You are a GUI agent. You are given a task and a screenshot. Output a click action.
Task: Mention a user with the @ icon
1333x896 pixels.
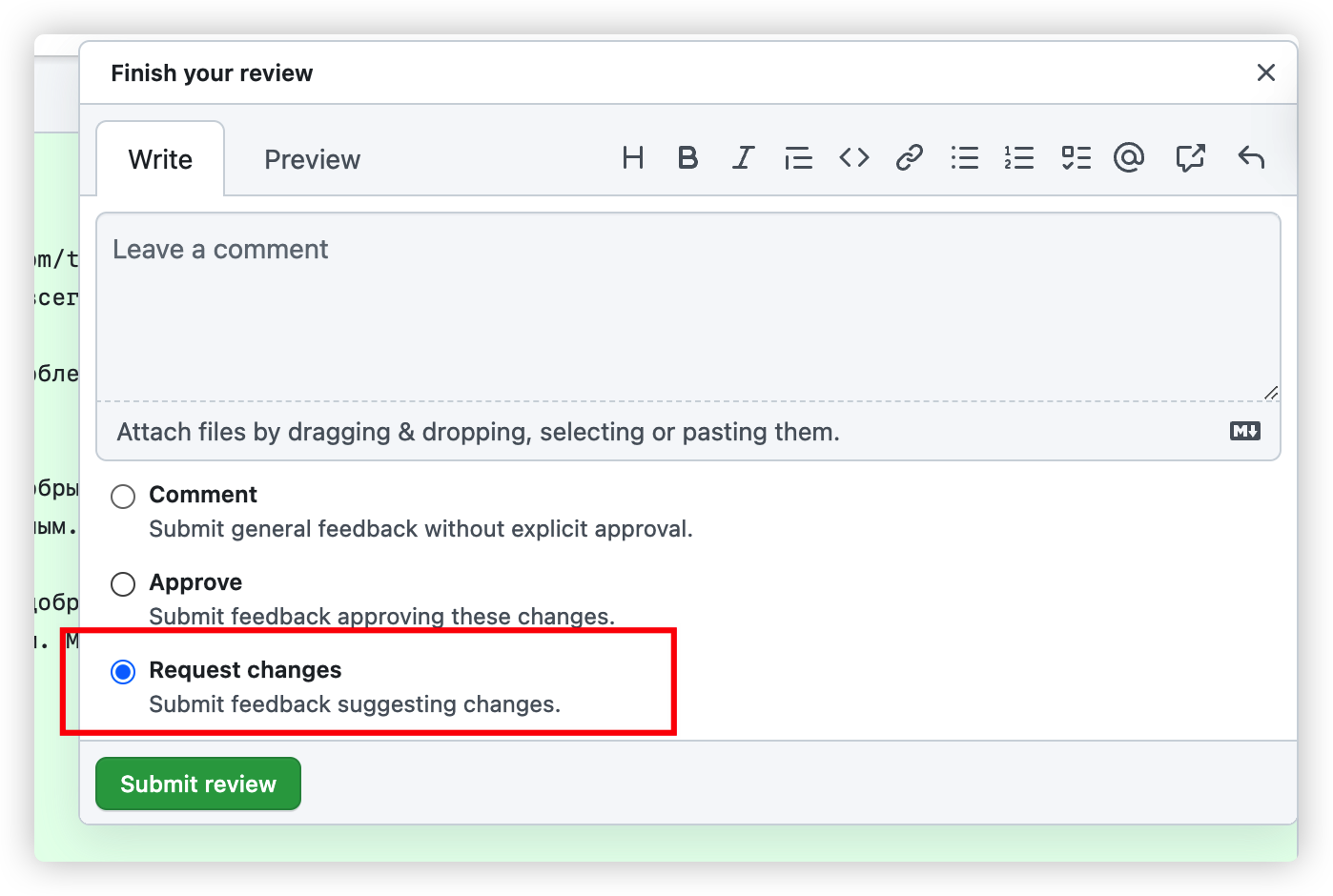(1129, 158)
